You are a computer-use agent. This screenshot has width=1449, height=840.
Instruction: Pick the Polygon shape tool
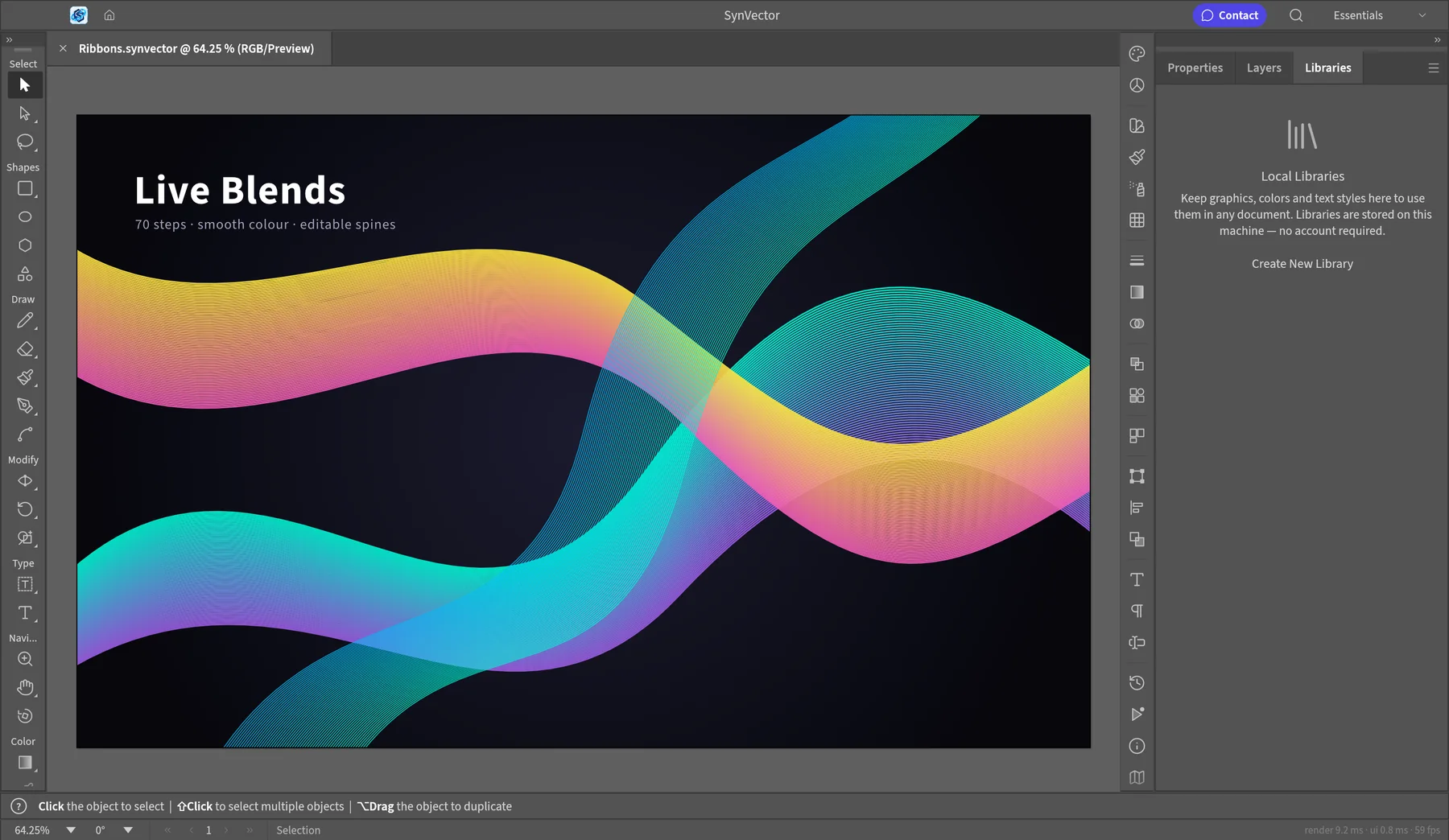coord(25,245)
